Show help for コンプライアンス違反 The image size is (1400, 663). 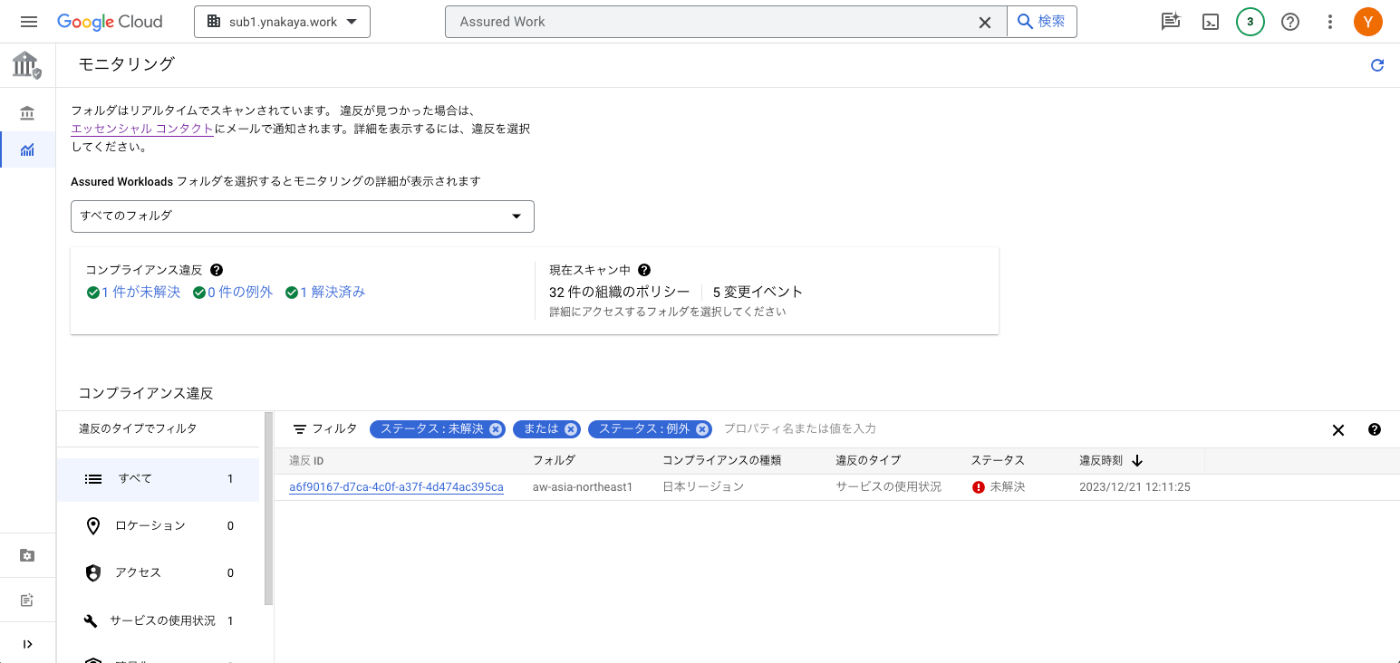click(x=217, y=270)
